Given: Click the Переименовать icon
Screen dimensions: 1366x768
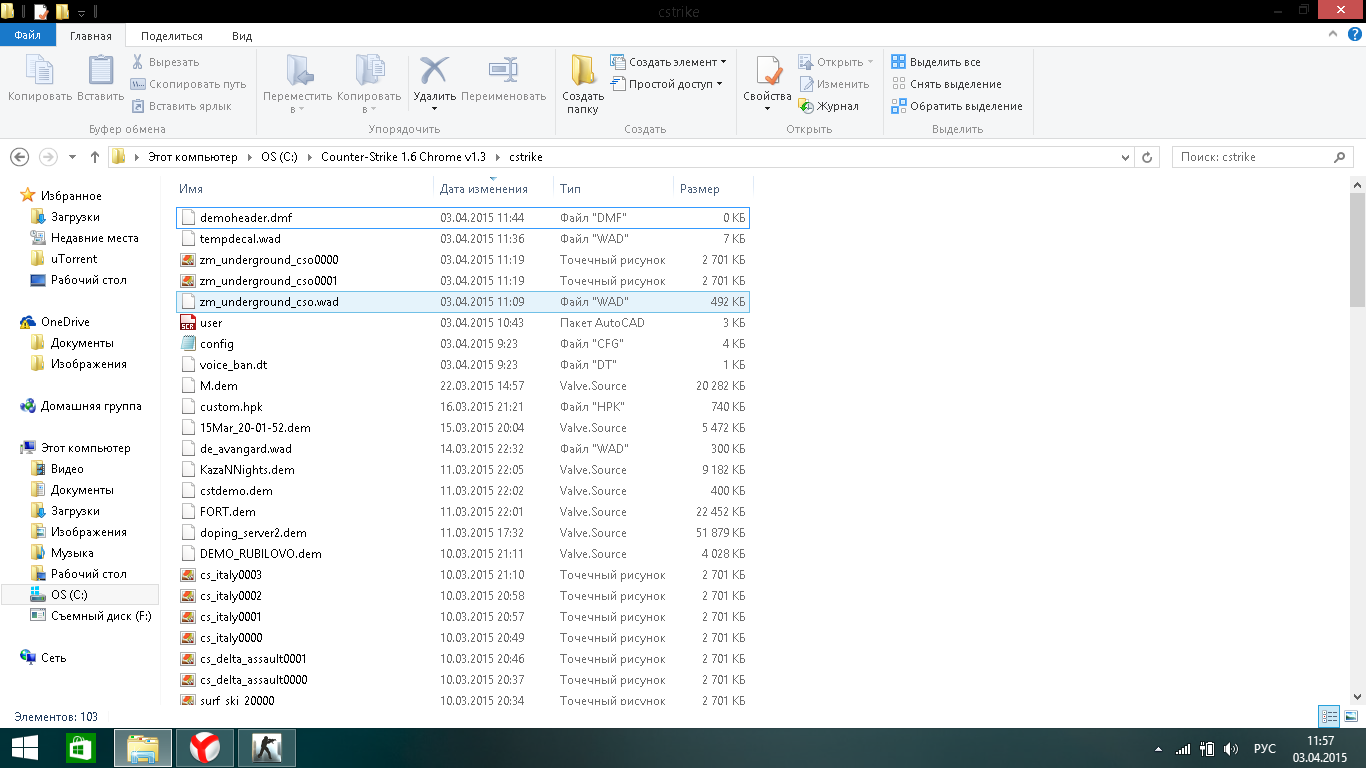Looking at the screenshot, I should pyautogui.click(x=503, y=79).
